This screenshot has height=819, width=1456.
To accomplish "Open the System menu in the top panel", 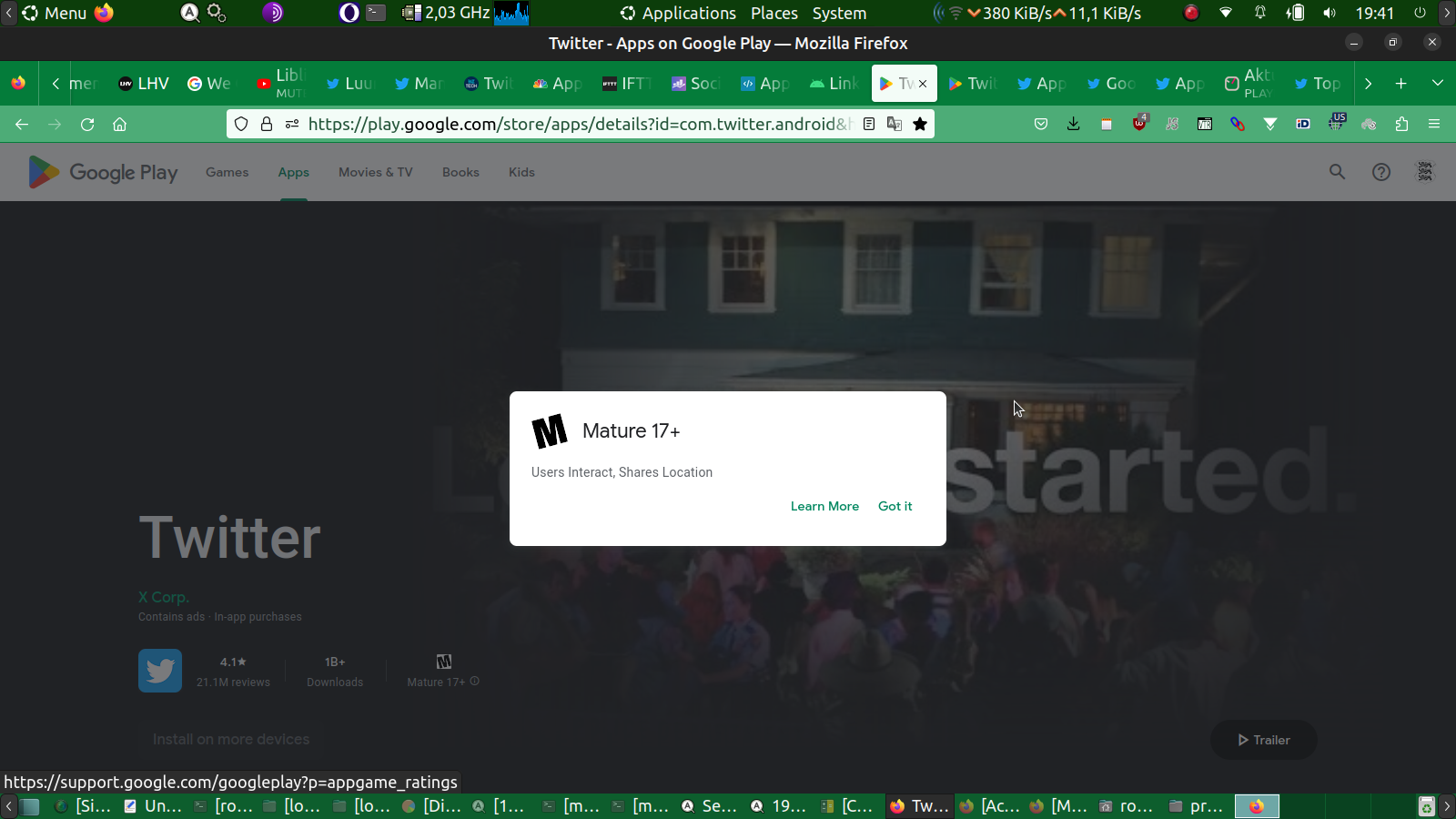I will pyautogui.click(x=839, y=13).
